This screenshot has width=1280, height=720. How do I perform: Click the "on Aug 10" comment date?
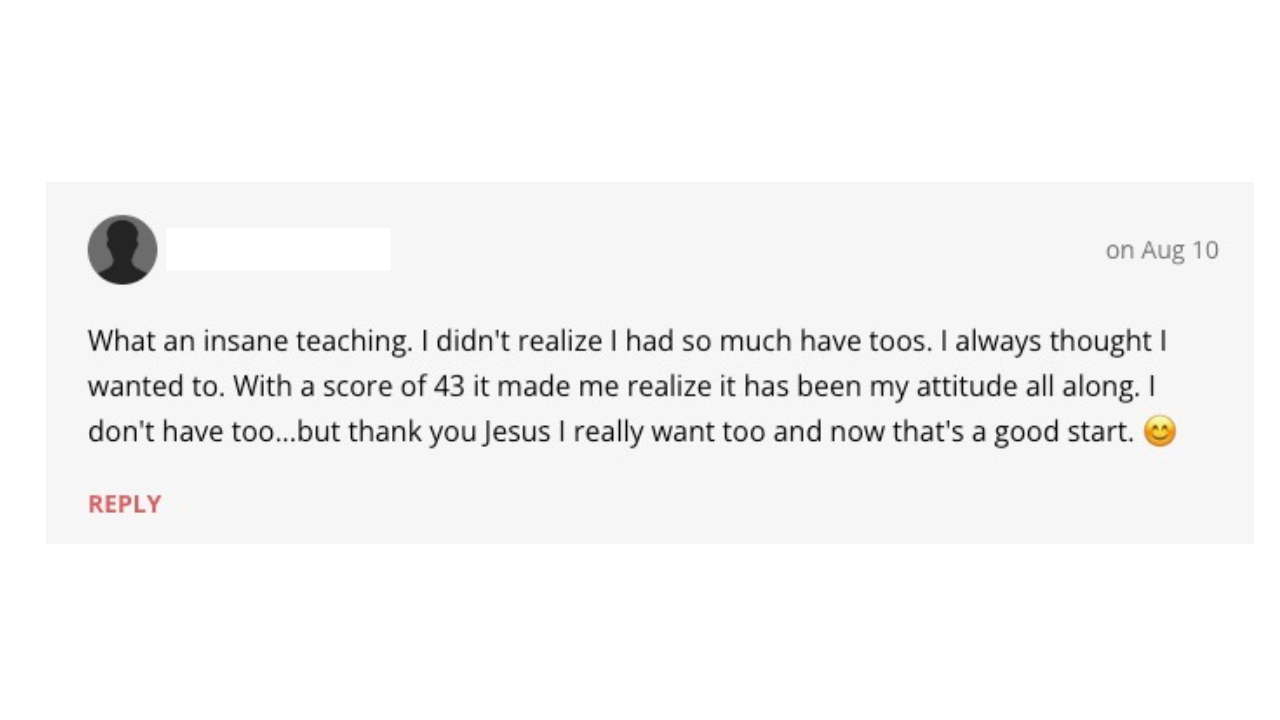pos(1162,250)
